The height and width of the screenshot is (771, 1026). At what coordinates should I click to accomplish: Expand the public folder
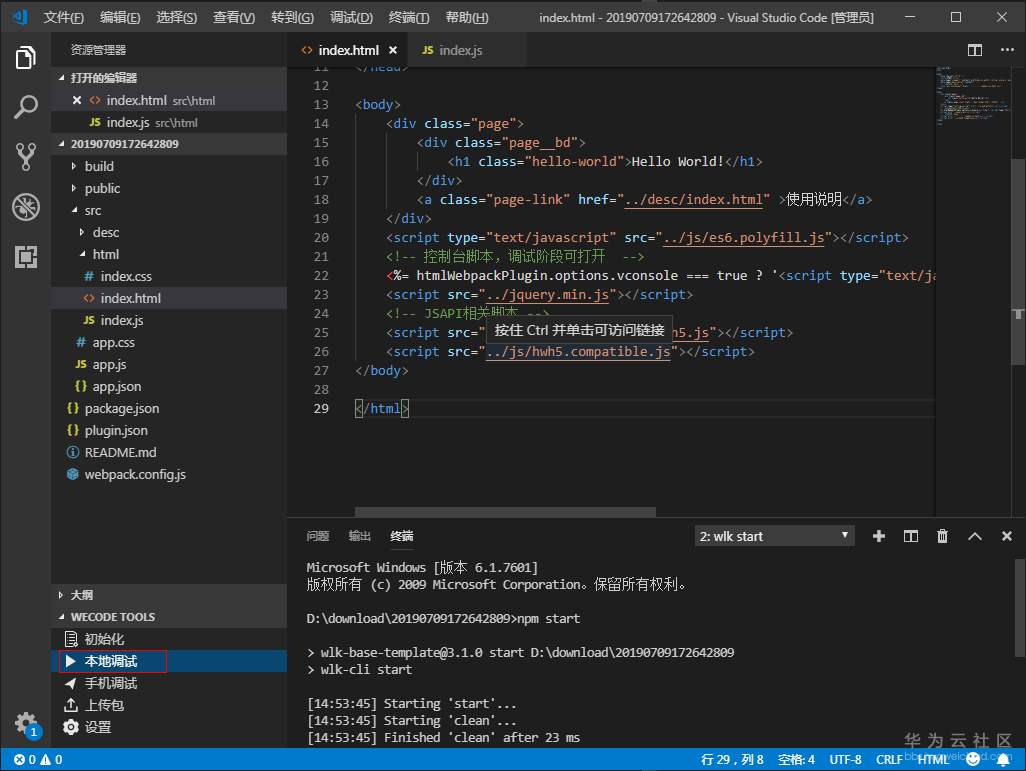(102, 188)
